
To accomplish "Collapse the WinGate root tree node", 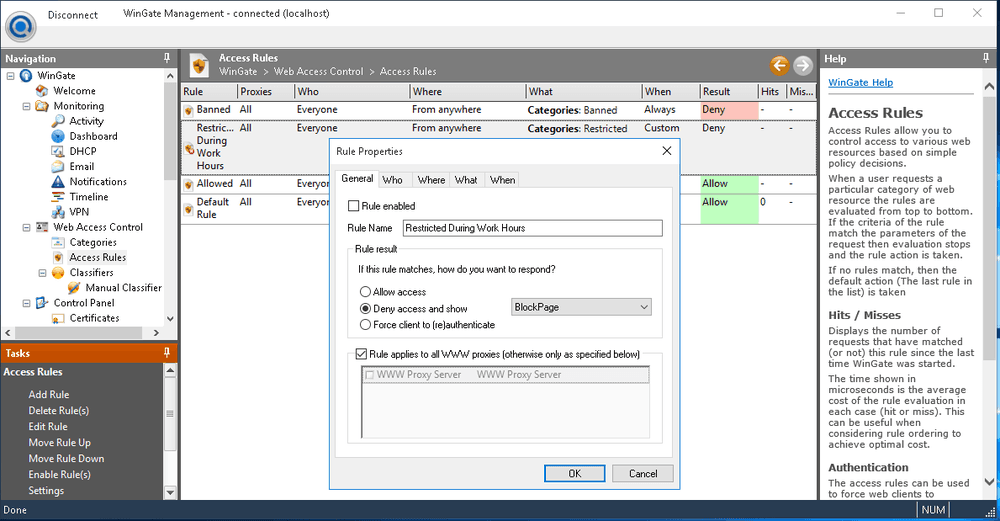I will click(x=10, y=76).
